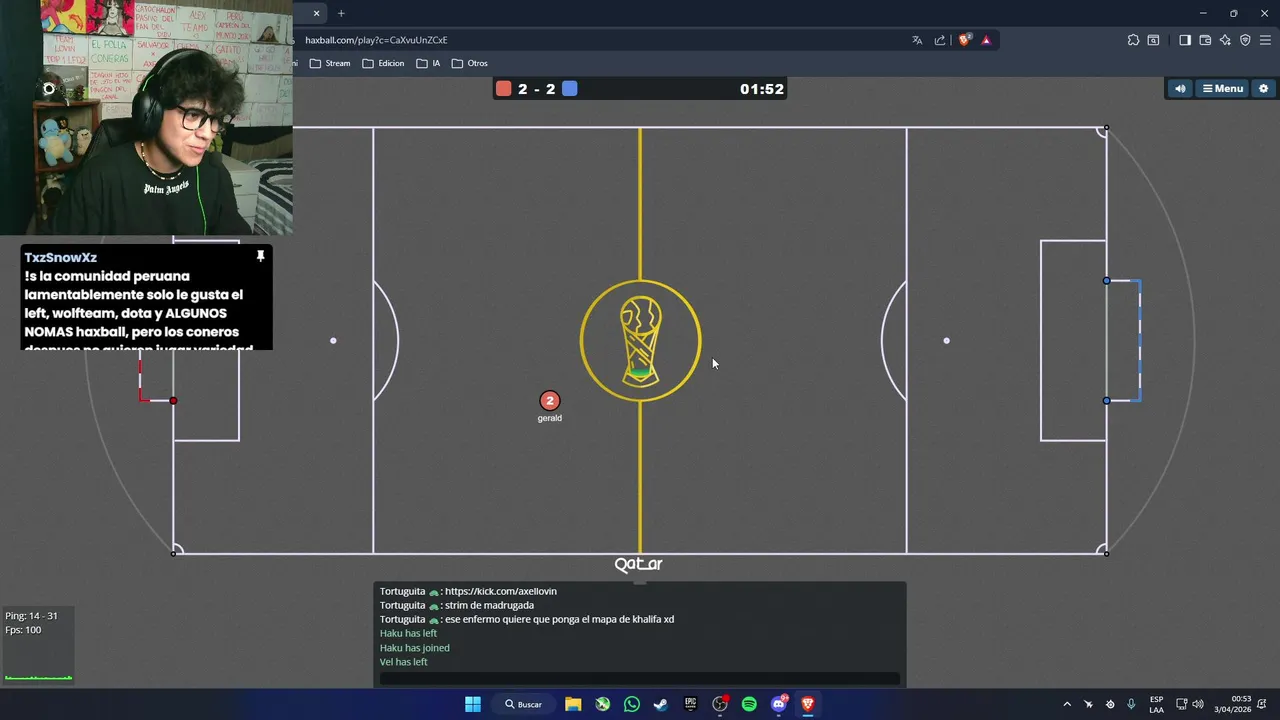
Task: Expand hidden system tray icons chevron
Action: click(1066, 704)
